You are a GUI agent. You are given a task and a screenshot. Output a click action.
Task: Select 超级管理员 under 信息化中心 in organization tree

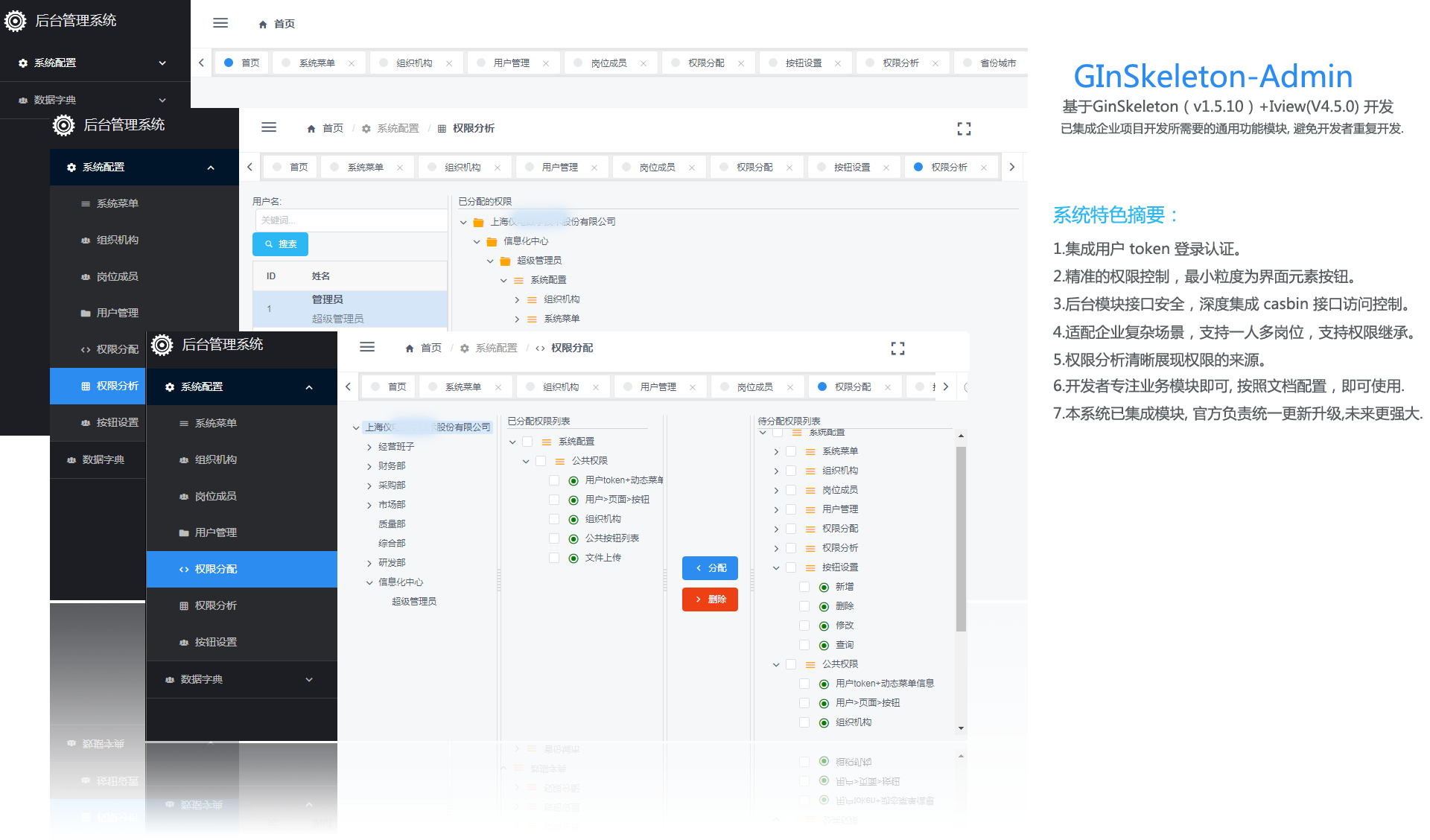[x=413, y=602]
